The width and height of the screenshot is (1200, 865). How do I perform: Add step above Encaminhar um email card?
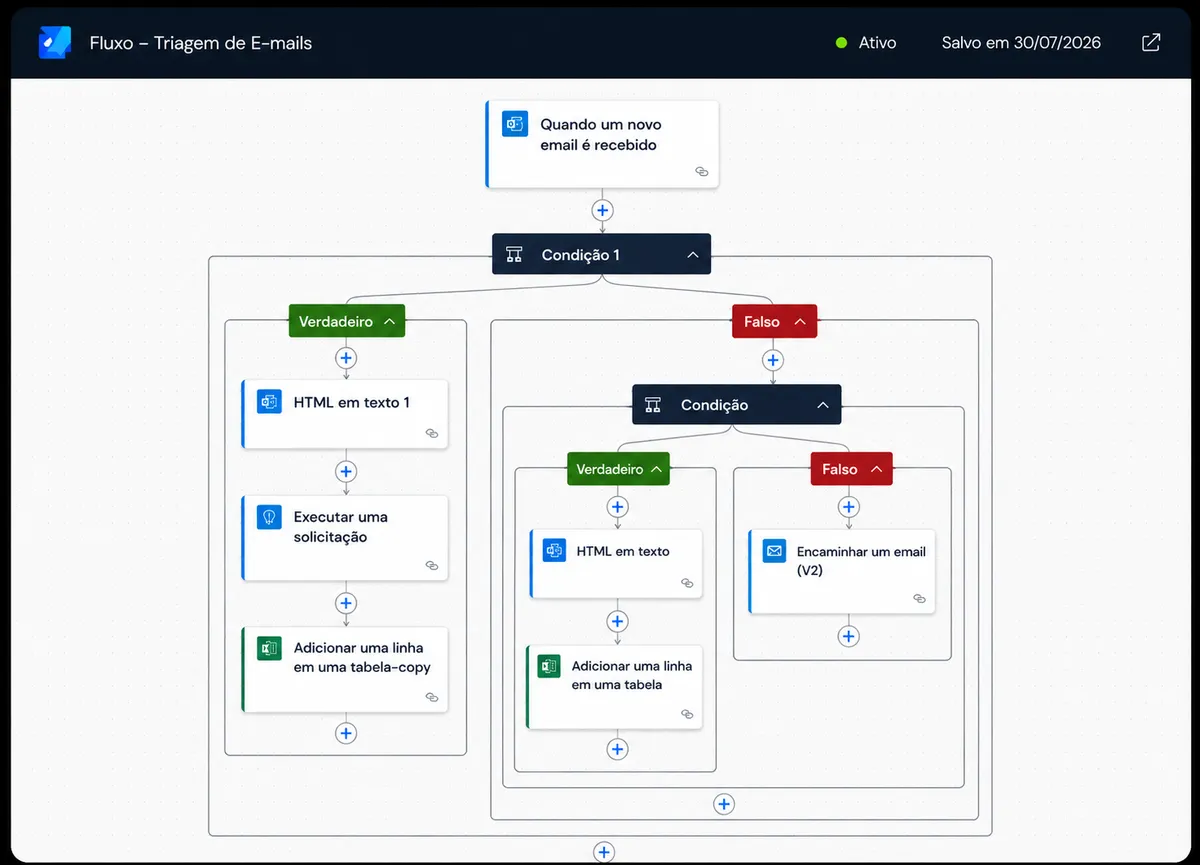point(848,507)
